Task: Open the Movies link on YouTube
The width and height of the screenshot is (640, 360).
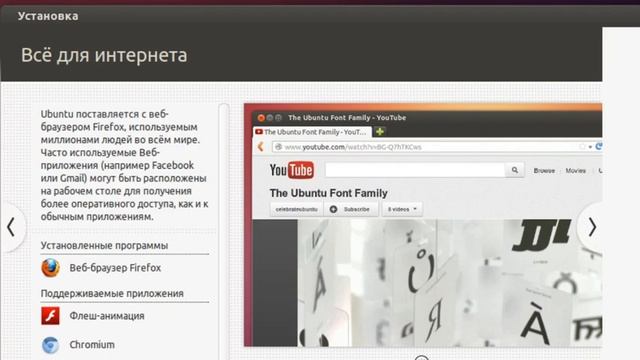Action: point(576,171)
